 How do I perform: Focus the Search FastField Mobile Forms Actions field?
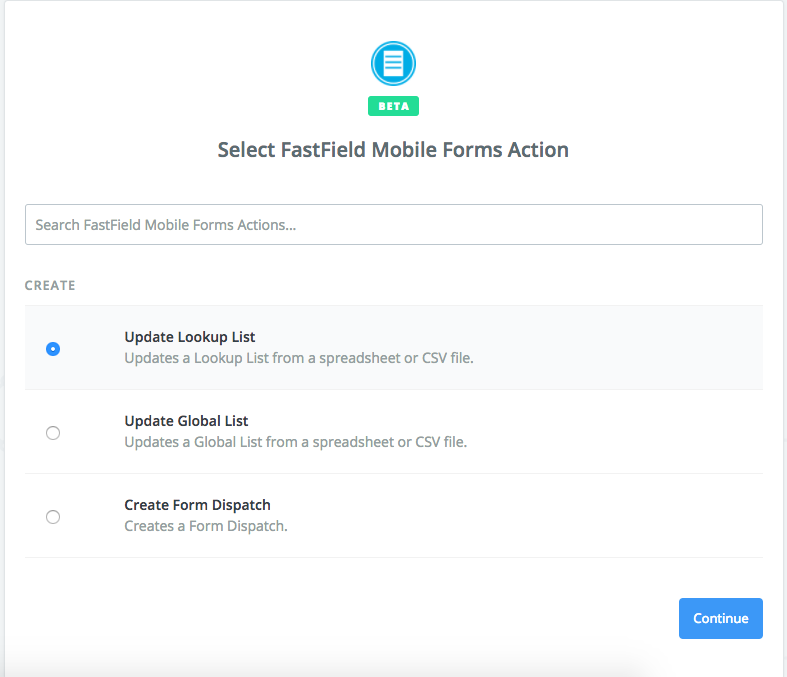coord(393,225)
